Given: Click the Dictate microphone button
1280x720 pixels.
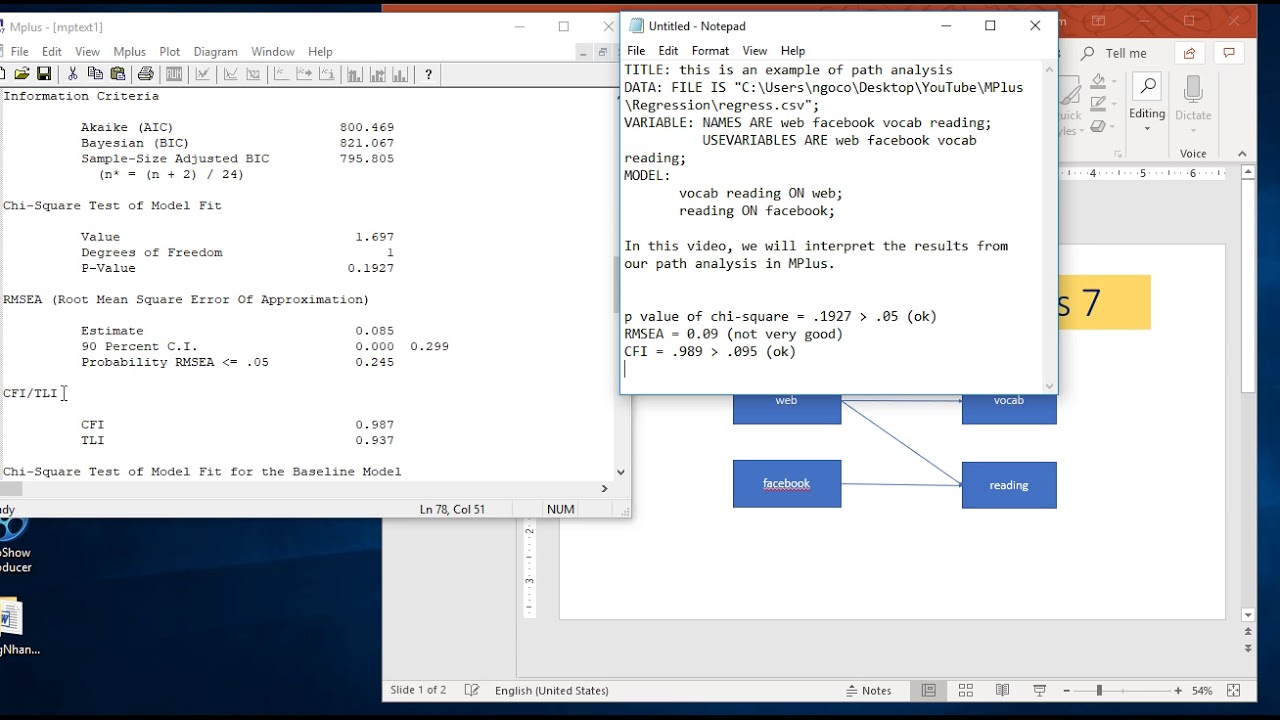Looking at the screenshot, I should point(1193,102).
